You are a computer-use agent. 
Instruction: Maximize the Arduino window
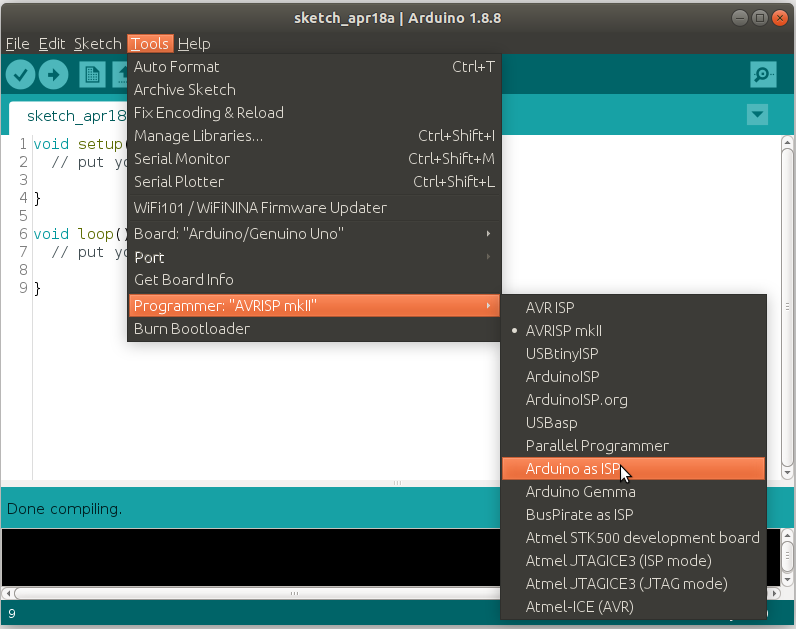tap(759, 18)
